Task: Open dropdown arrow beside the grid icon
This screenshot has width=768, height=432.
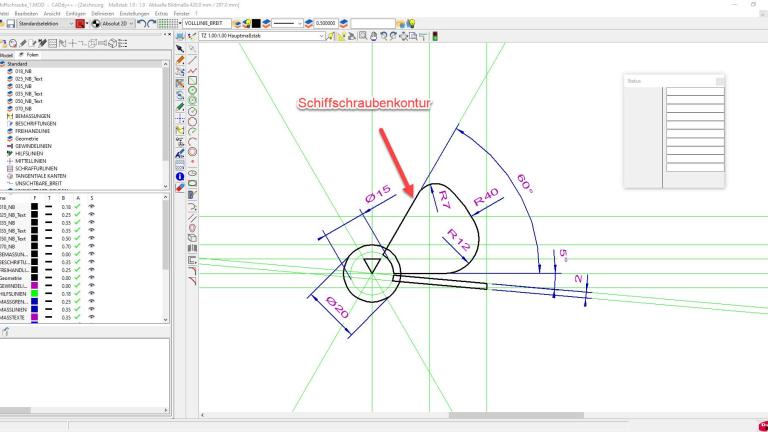Action: tap(180, 24)
